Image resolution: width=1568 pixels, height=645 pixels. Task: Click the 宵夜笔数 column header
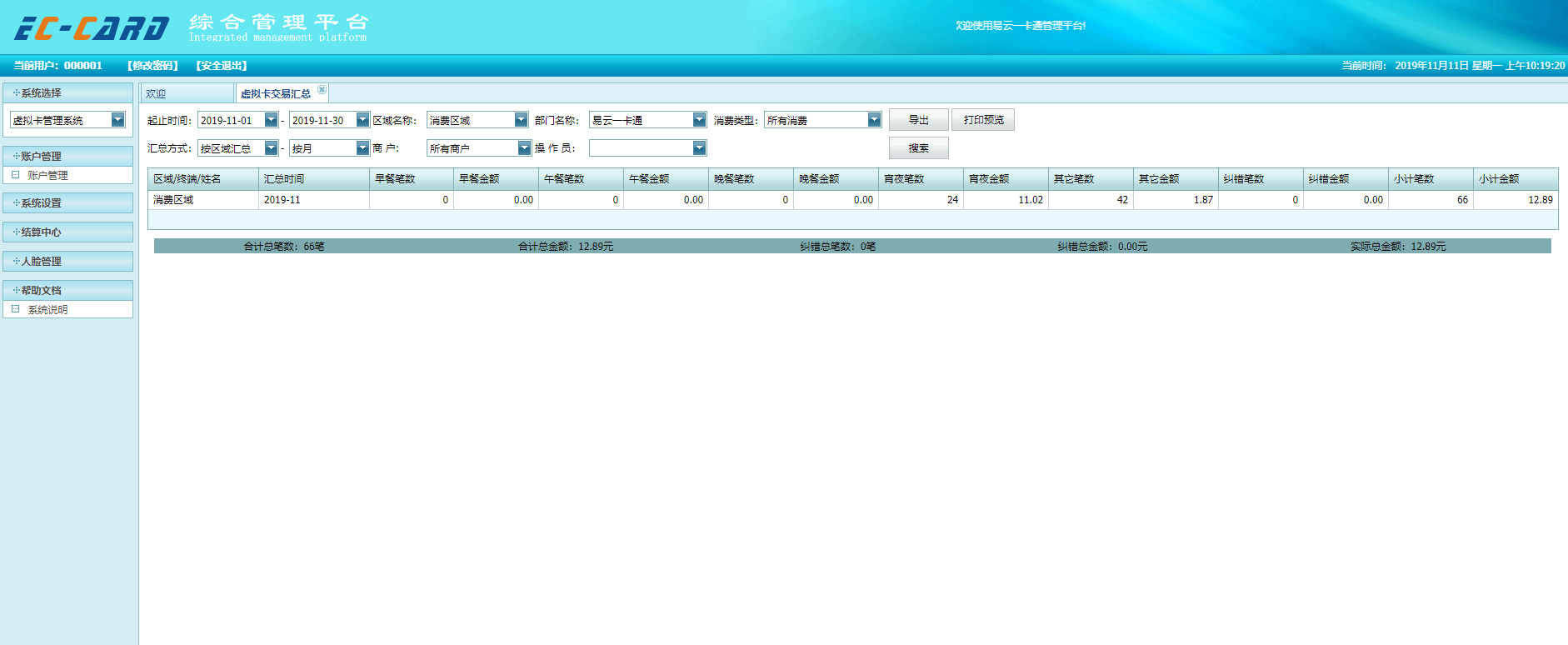point(921,179)
